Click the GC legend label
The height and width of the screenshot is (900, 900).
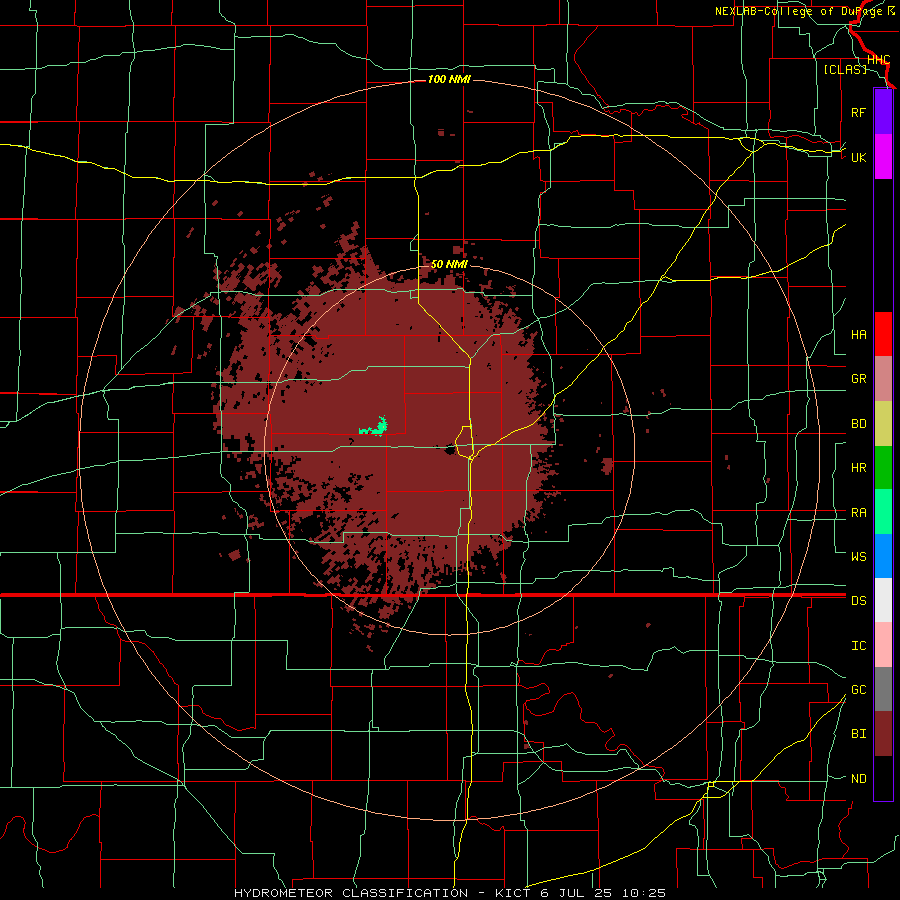tap(858, 689)
